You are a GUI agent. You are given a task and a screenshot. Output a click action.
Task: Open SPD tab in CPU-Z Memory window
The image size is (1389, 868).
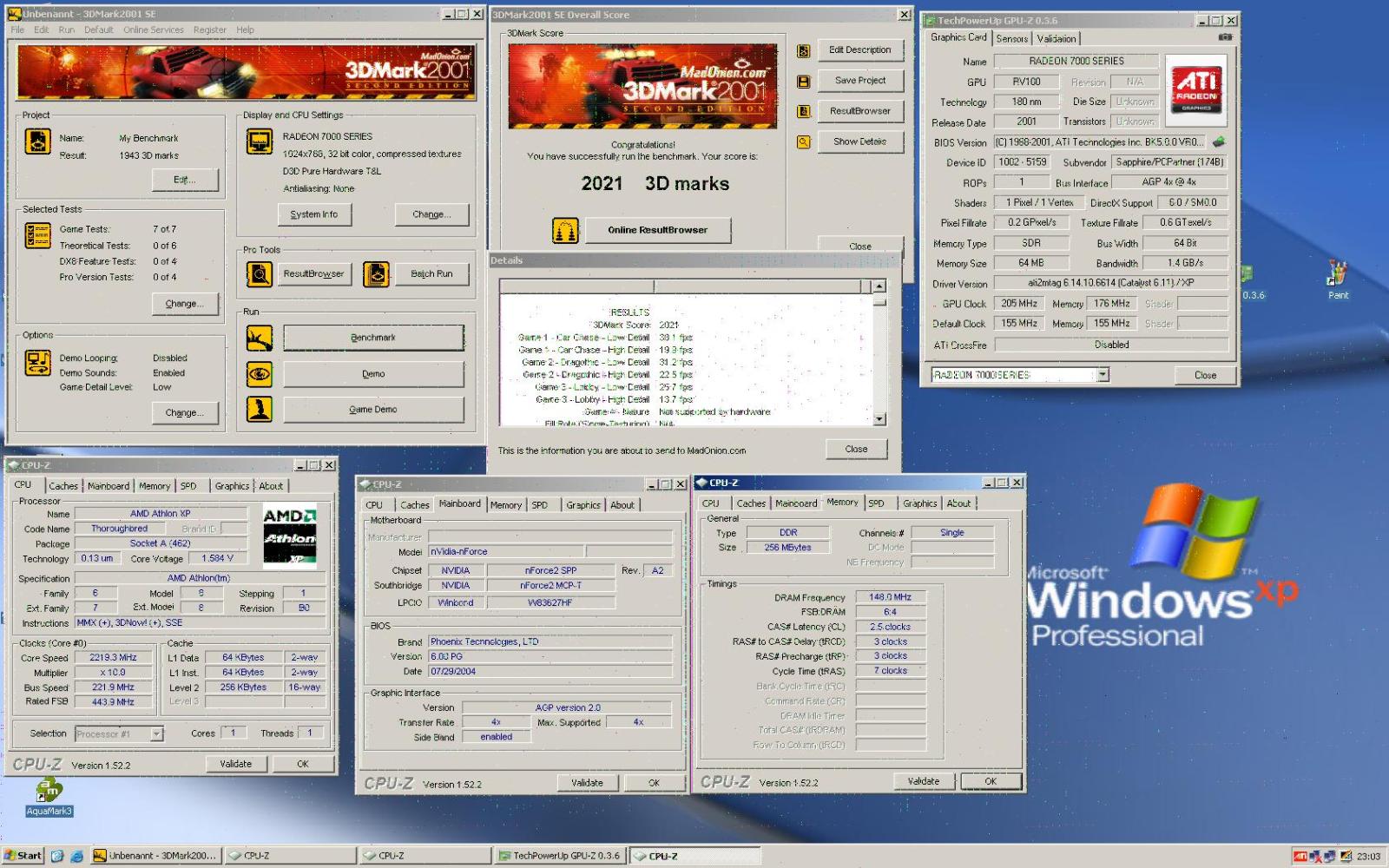click(x=876, y=503)
